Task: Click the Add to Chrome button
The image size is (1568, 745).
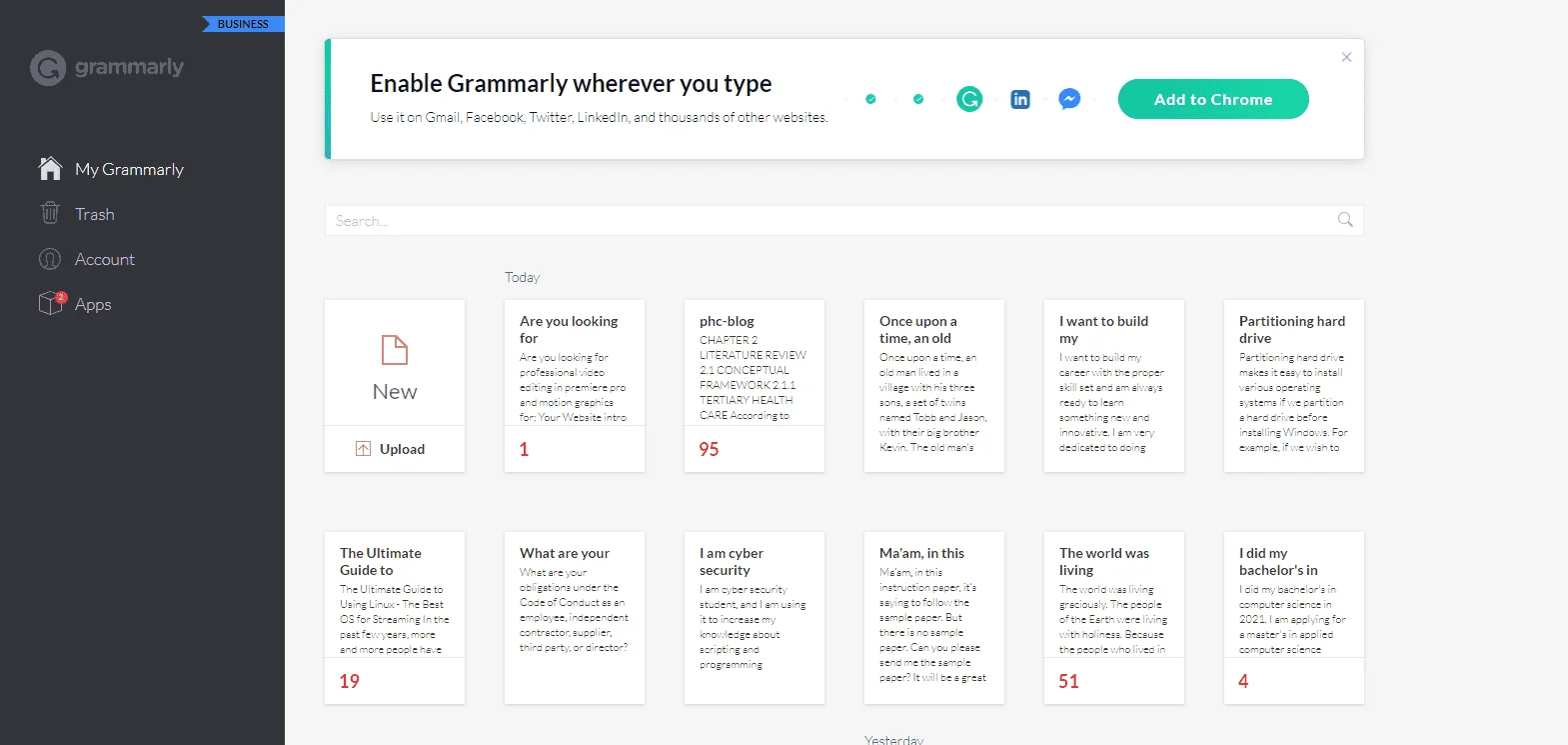Action: (x=1213, y=99)
